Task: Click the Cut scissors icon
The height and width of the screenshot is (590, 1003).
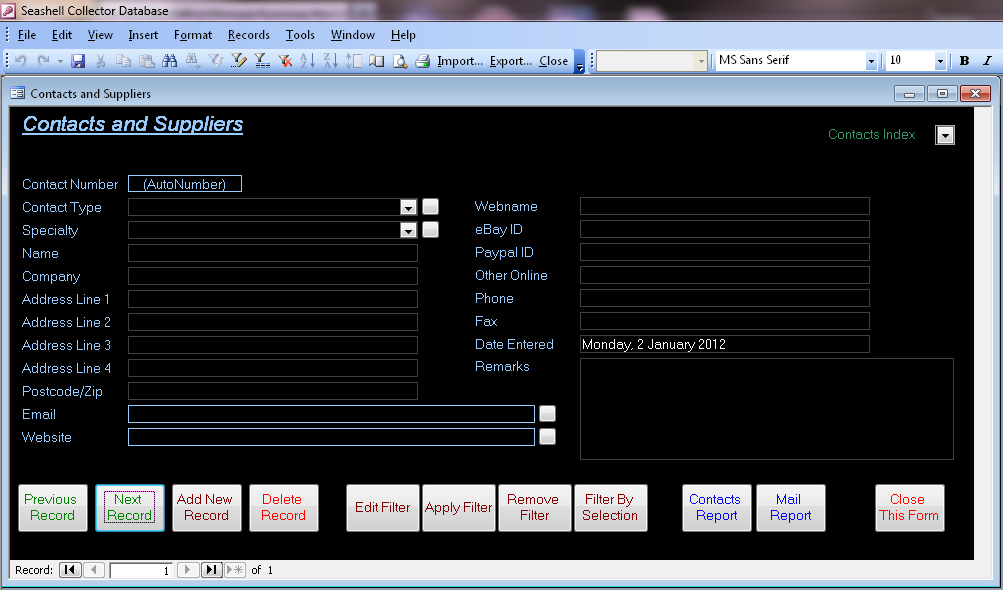Action: pyautogui.click(x=100, y=61)
